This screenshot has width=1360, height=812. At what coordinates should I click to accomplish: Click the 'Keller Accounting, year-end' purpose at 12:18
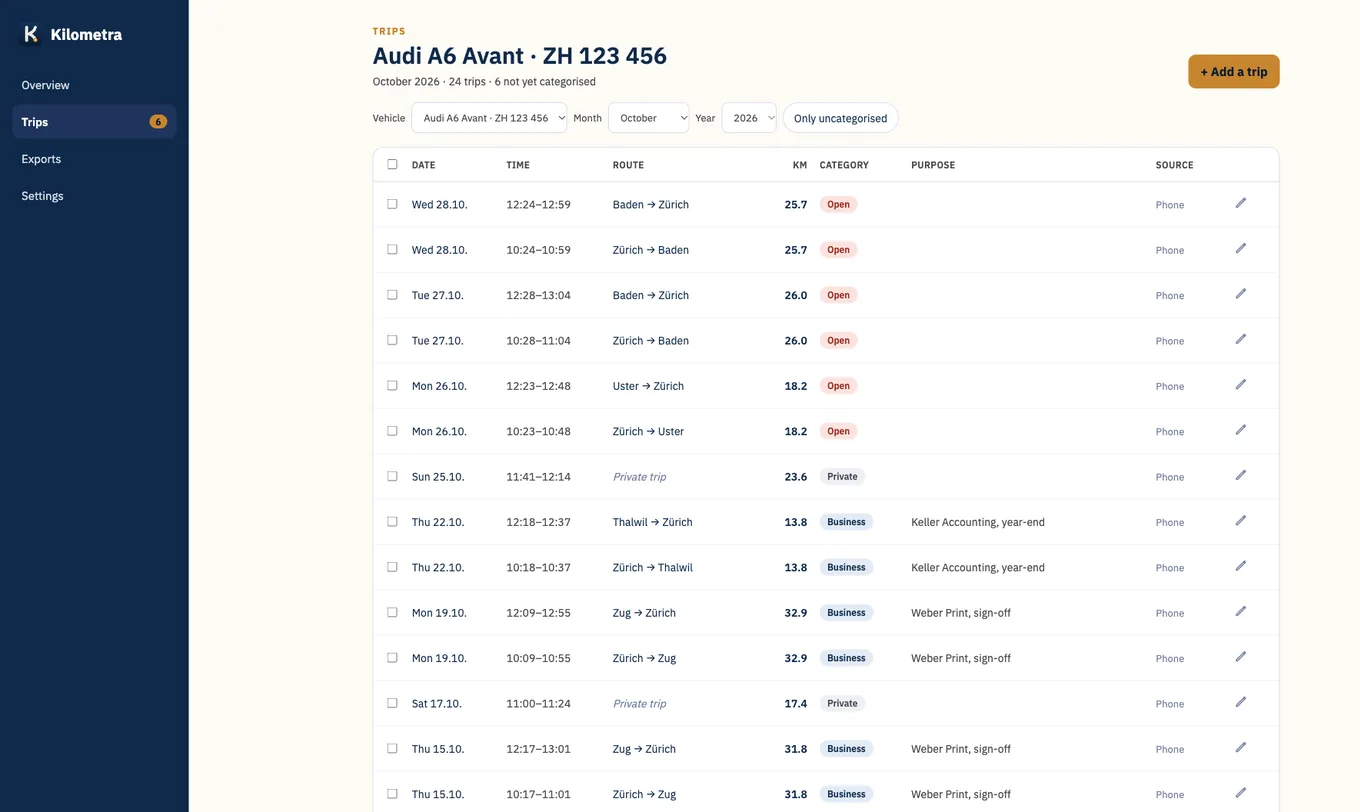pos(977,522)
